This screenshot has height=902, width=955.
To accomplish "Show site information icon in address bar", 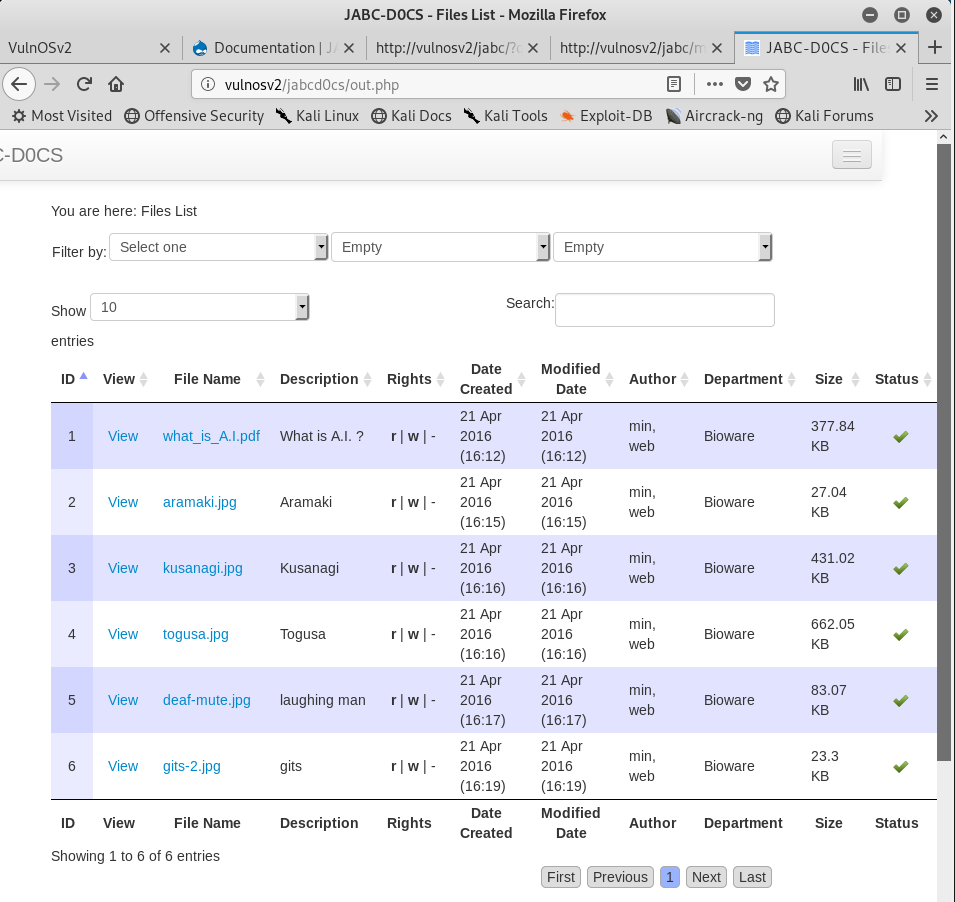I will click(208, 84).
